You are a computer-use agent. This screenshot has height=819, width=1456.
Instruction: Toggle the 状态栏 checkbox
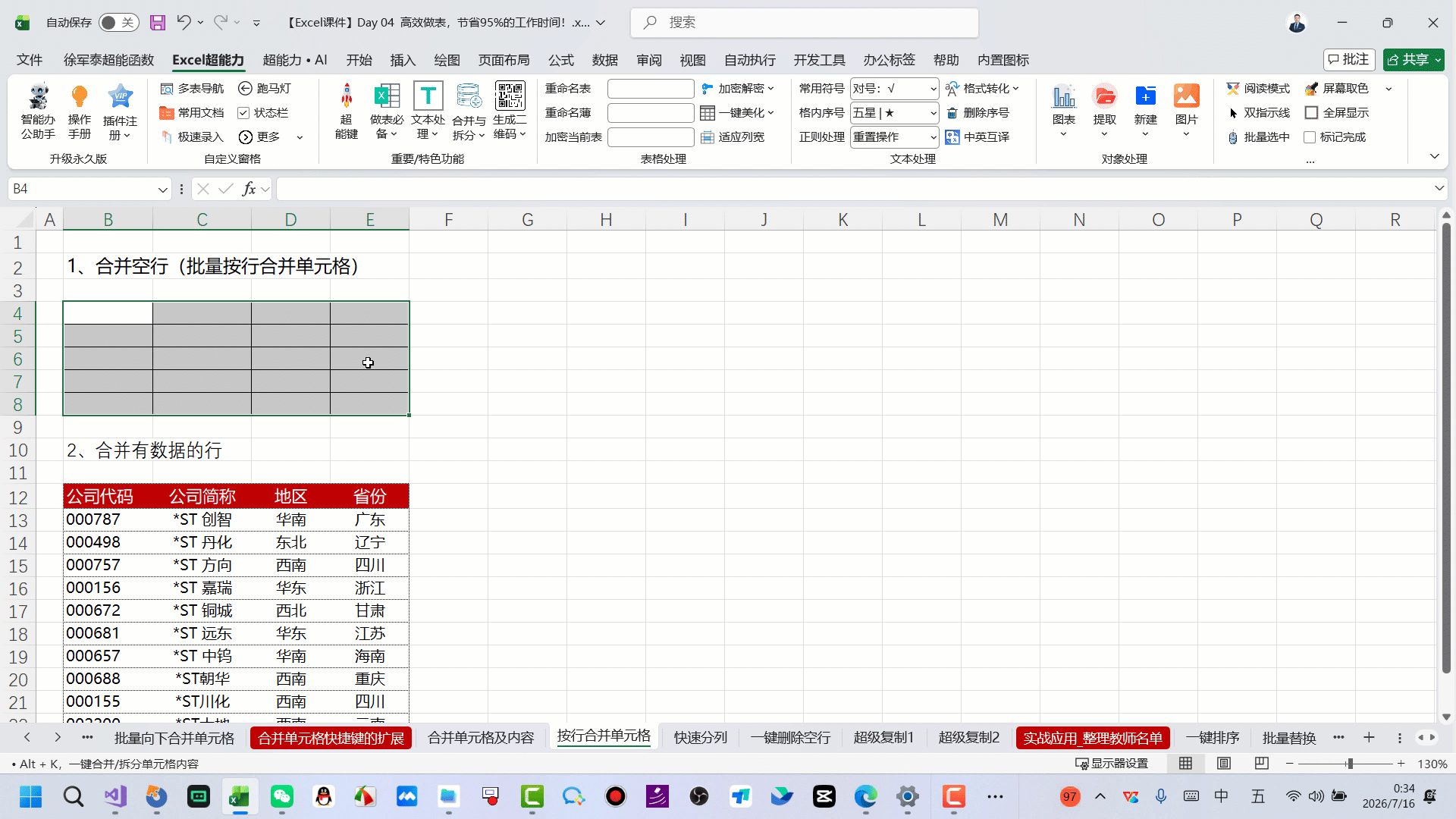(x=243, y=113)
